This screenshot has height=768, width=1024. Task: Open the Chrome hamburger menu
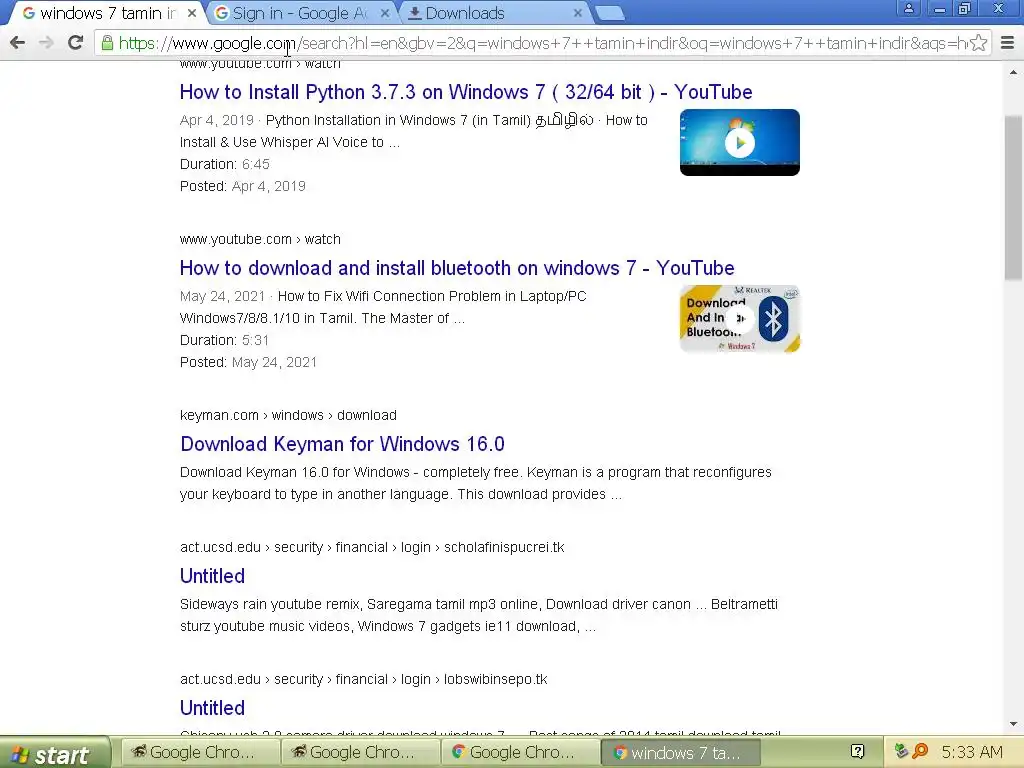pos(1008,43)
